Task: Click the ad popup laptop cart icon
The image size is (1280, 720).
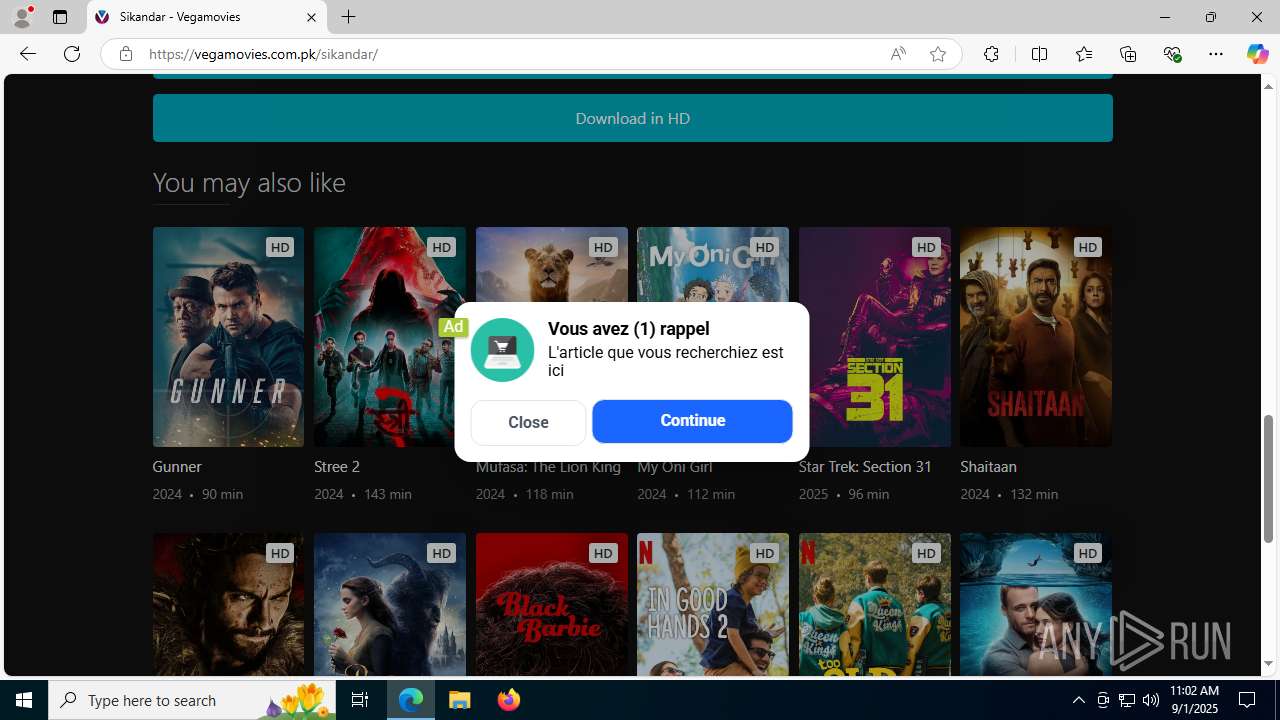Action: pos(502,350)
